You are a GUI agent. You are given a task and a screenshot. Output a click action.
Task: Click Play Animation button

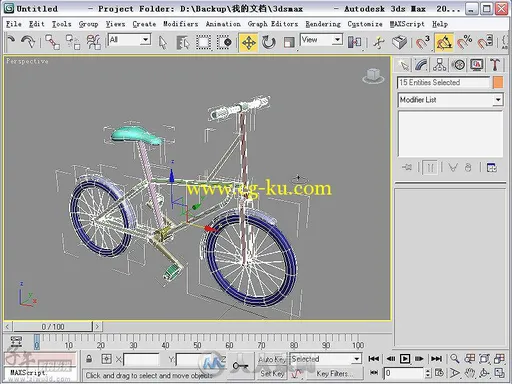[x=405, y=359]
